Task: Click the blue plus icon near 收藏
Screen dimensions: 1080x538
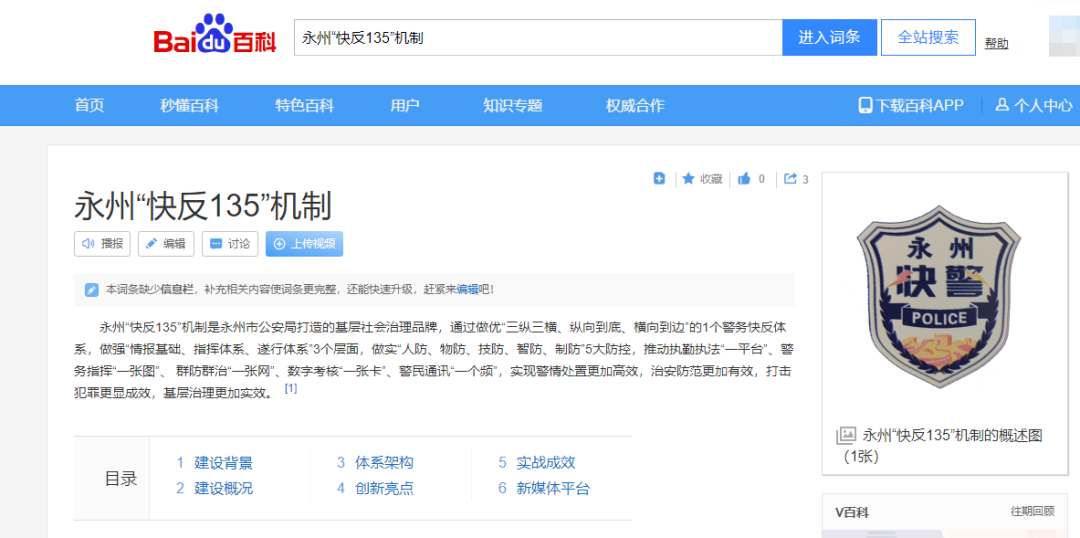Action: 659,179
